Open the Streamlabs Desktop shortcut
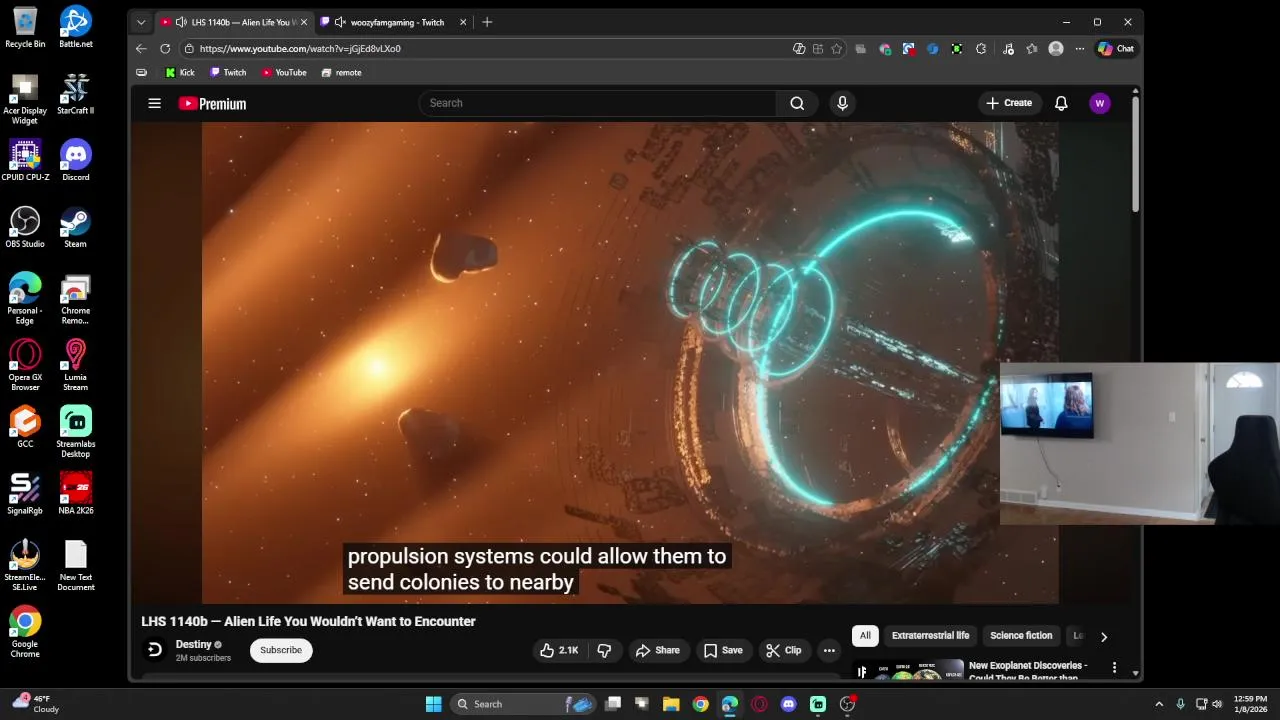The image size is (1280, 720). [x=76, y=432]
